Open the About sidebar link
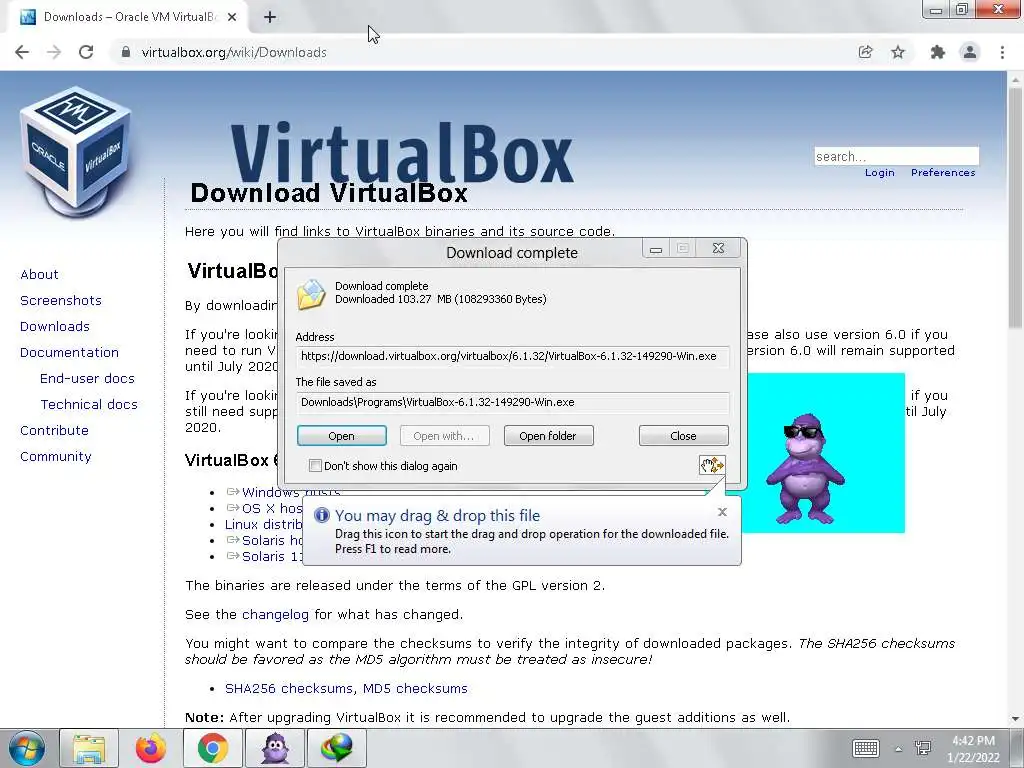 point(39,274)
